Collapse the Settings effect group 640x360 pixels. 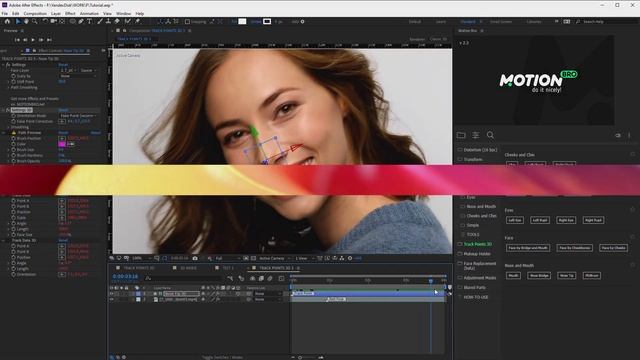tap(3, 64)
